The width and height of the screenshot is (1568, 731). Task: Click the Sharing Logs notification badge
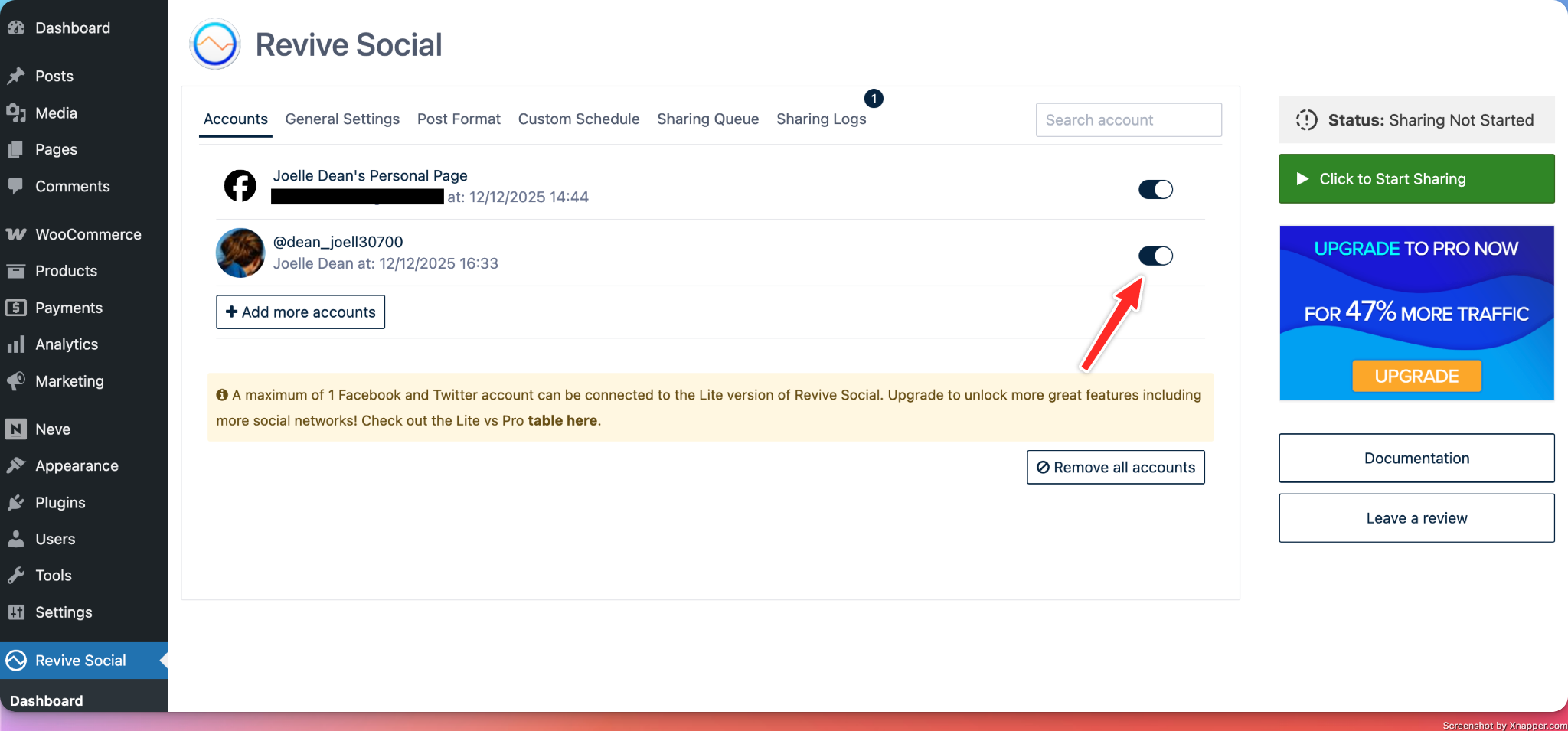pos(874,99)
